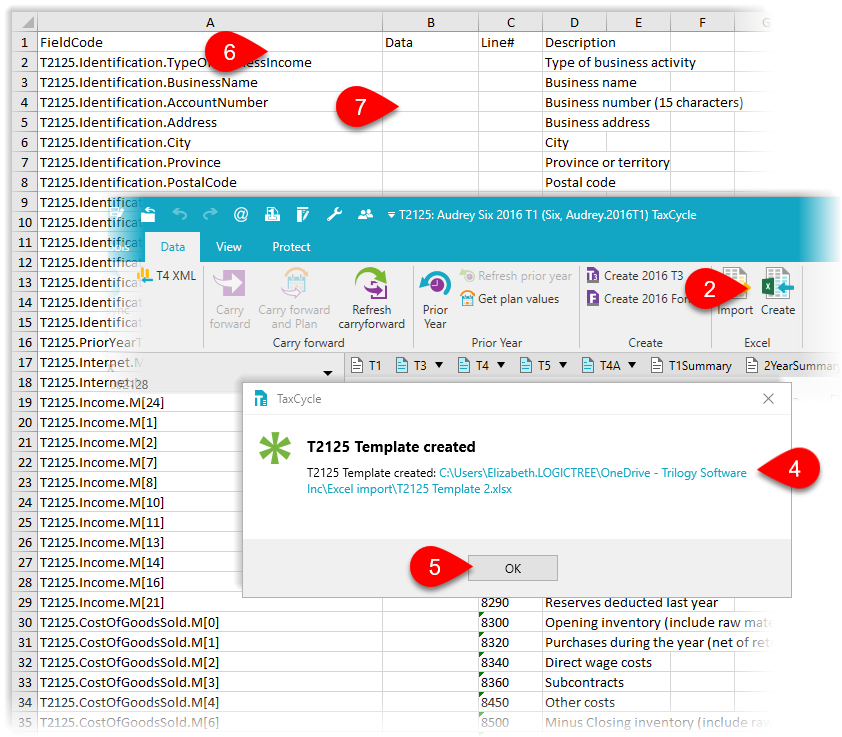Open the T5 form tab
The width and height of the screenshot is (842, 737).
pos(536,366)
